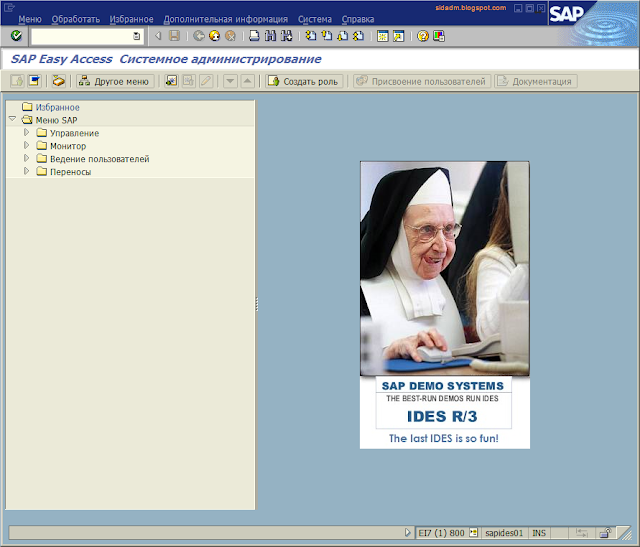This screenshot has height=547, width=640.
Task: Toggle INS insert mode in status bar
Action: pyautogui.click(x=540, y=533)
